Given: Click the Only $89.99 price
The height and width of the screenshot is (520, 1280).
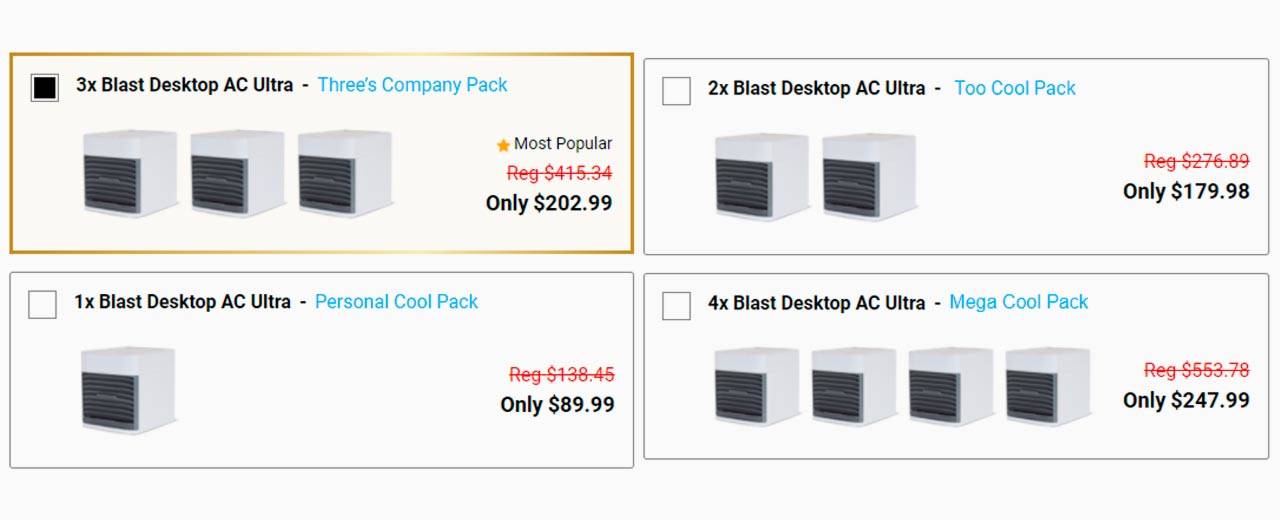Looking at the screenshot, I should [x=557, y=404].
